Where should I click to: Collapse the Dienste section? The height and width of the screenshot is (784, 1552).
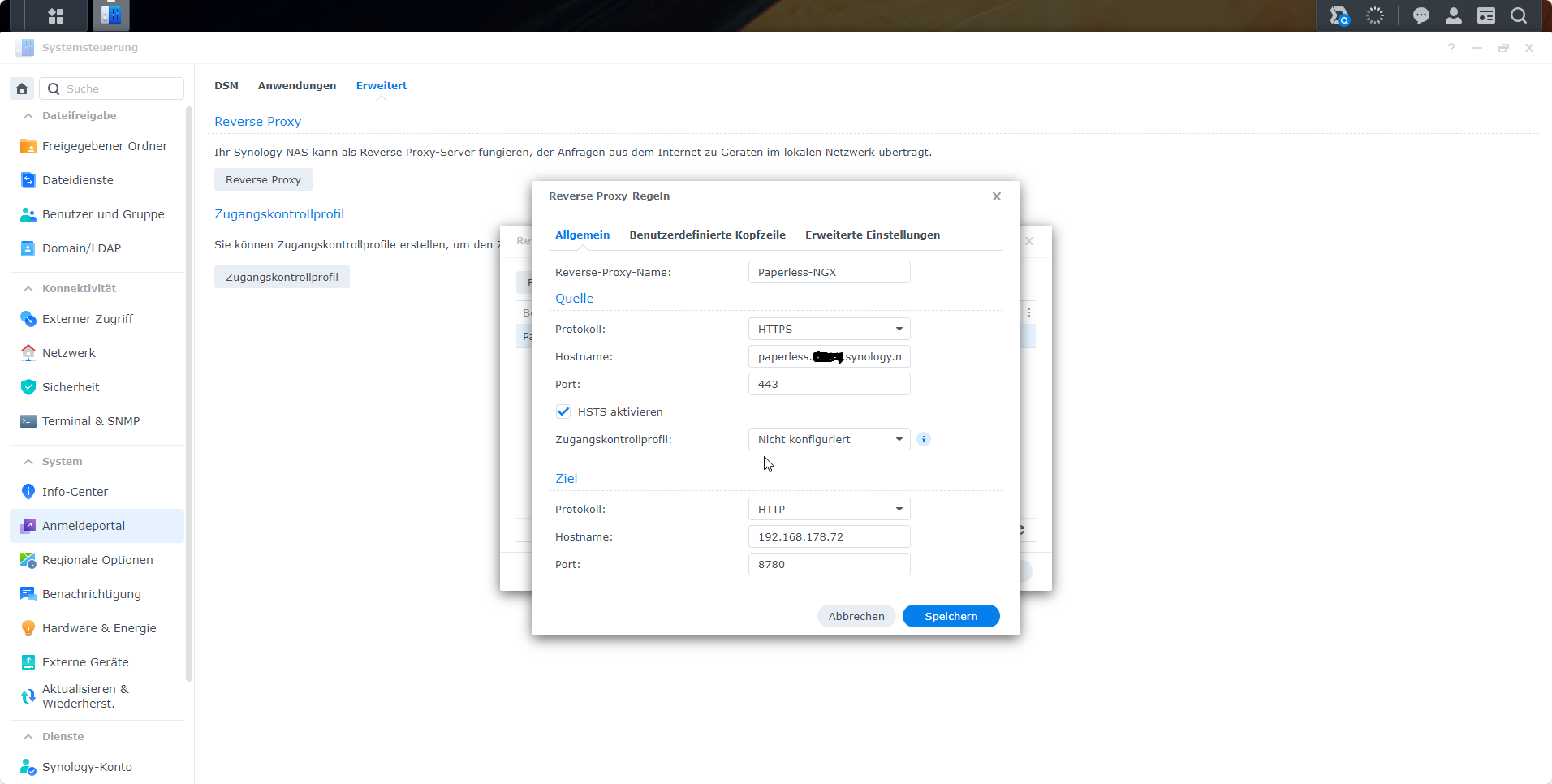pyautogui.click(x=28, y=737)
